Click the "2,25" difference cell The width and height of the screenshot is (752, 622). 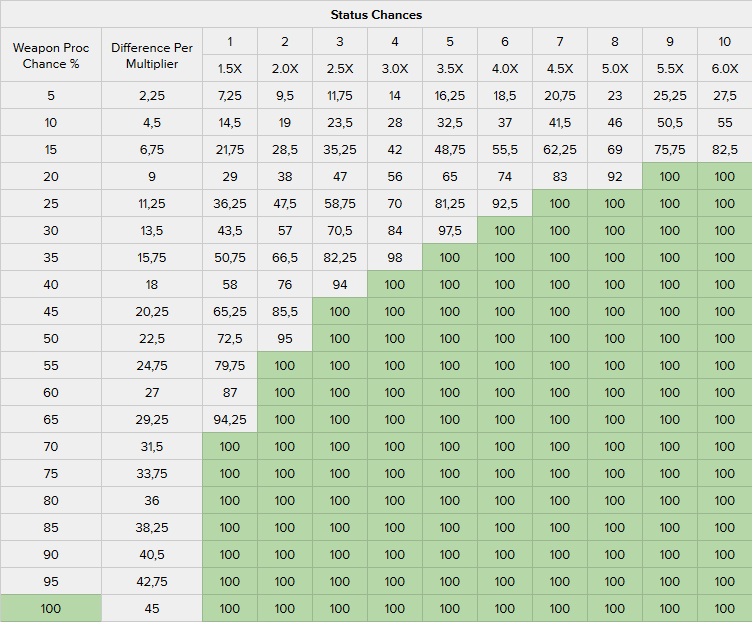[152, 96]
